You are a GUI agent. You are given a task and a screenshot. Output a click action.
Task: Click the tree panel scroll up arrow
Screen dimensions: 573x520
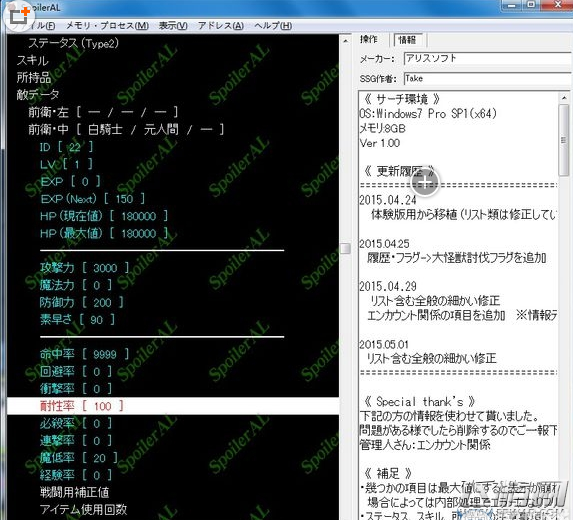point(345,41)
